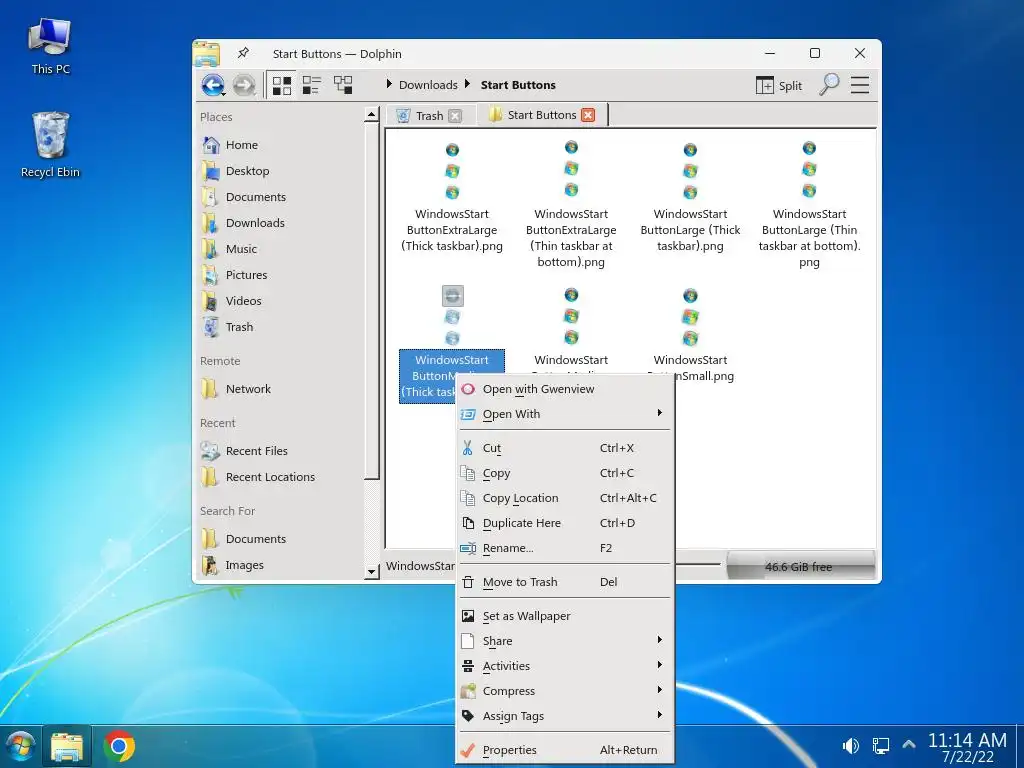Launch Chrome from the taskbar
Image resolution: width=1024 pixels, height=768 pixels.
click(x=119, y=746)
